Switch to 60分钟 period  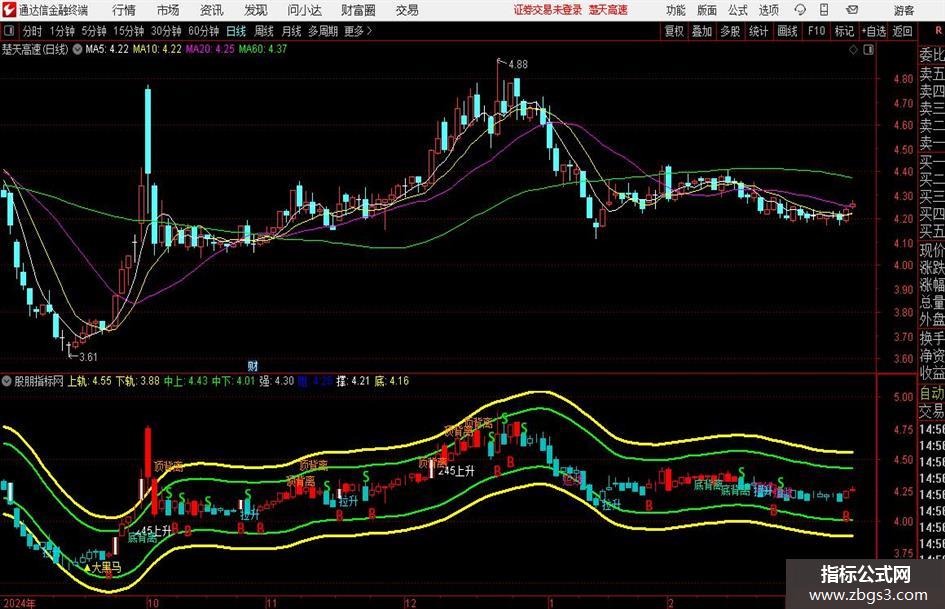tap(203, 31)
